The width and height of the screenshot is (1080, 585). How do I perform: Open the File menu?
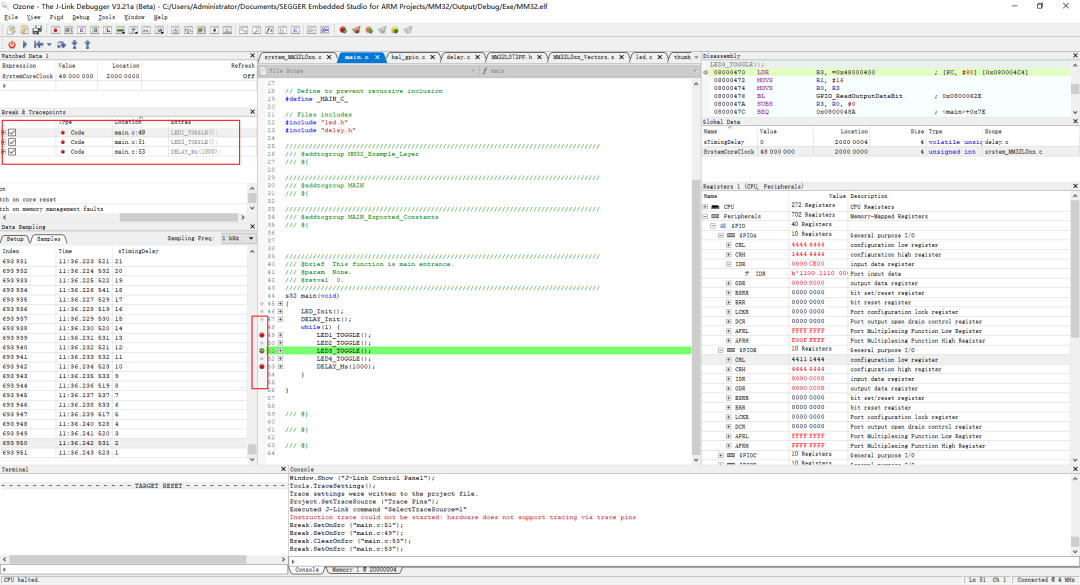pos(11,17)
